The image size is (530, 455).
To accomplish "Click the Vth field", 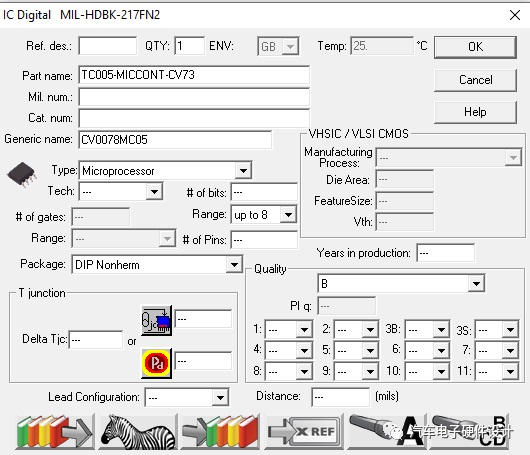I will pos(405,222).
